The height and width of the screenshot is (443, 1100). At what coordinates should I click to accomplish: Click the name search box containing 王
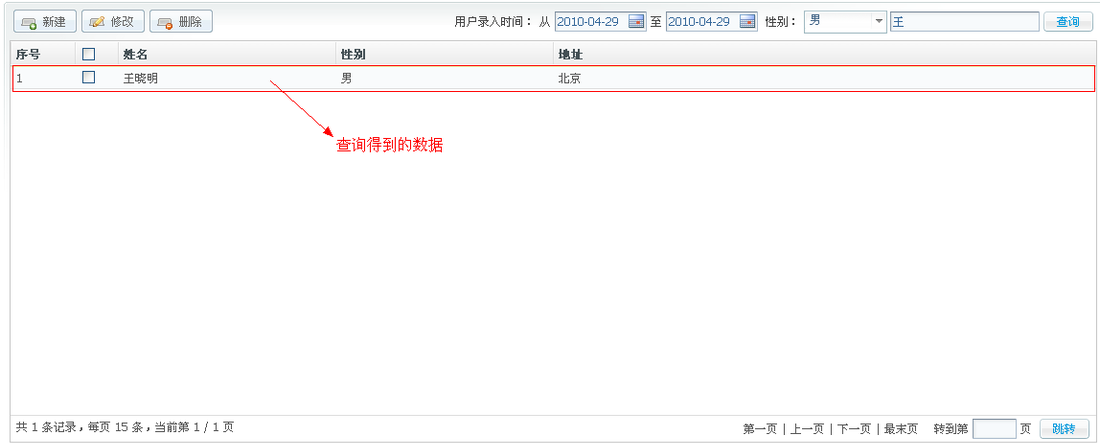(964, 22)
